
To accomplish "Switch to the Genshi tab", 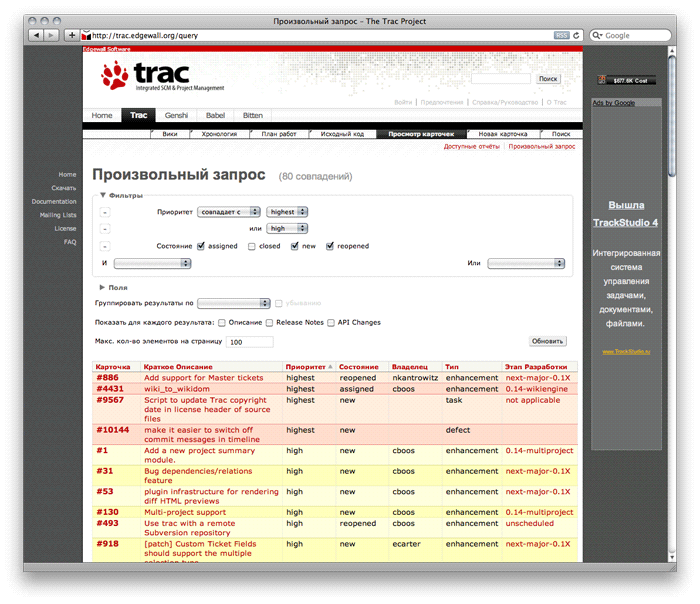I will [x=176, y=115].
